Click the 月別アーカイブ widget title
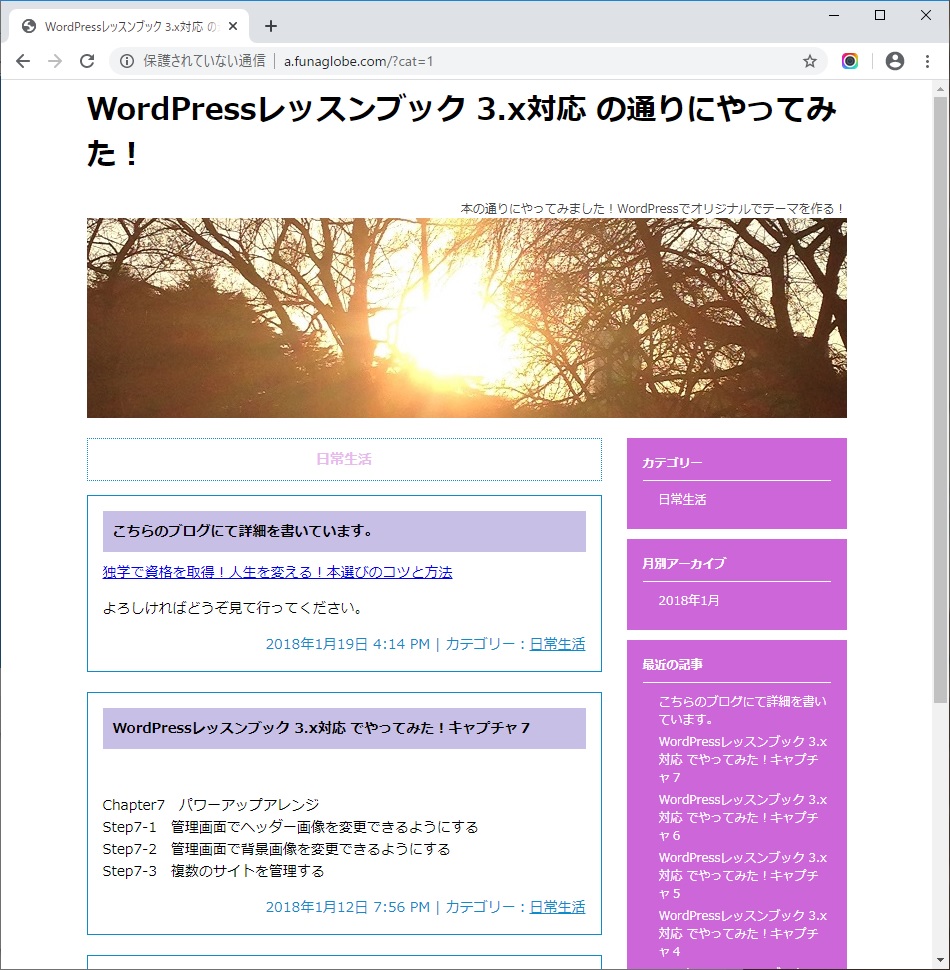950x970 pixels. click(x=684, y=564)
